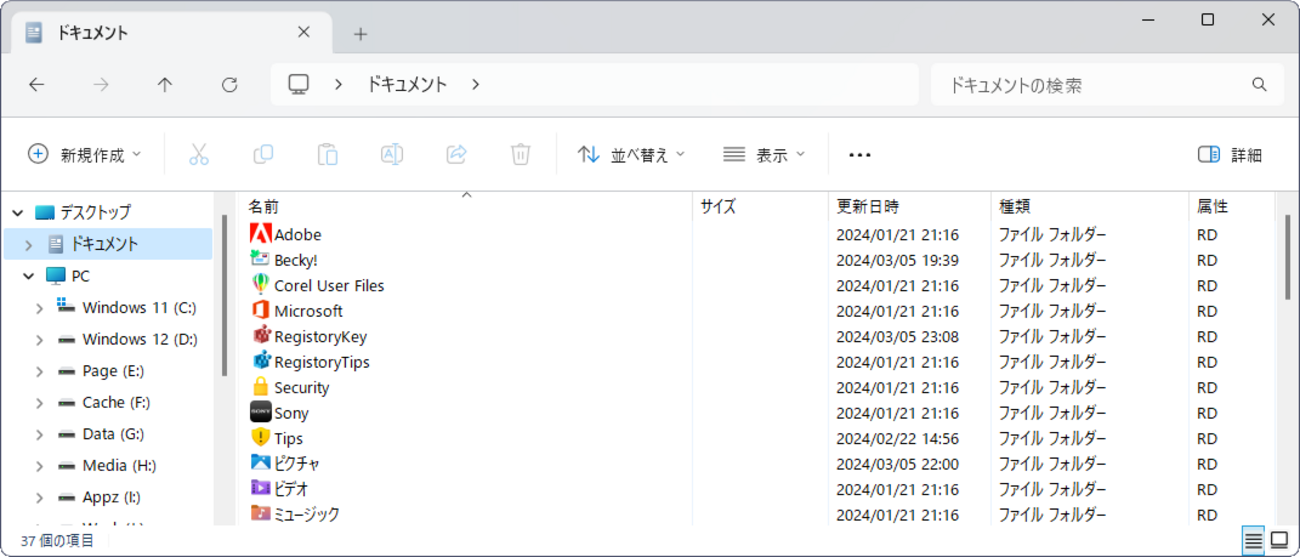The height and width of the screenshot is (557, 1300).
Task: Collapse the デスクトップ tree node
Action: 18,212
